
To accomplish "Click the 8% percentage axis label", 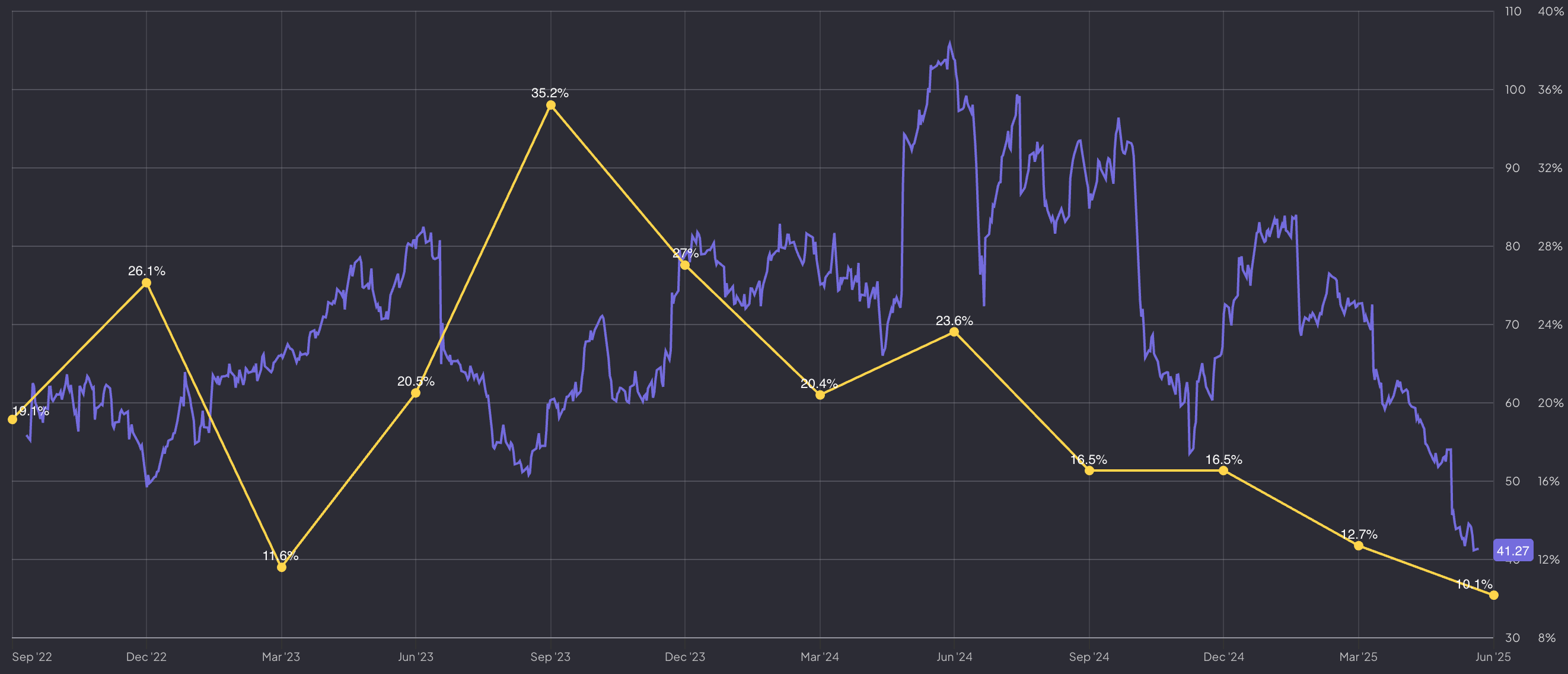I will [1546, 637].
